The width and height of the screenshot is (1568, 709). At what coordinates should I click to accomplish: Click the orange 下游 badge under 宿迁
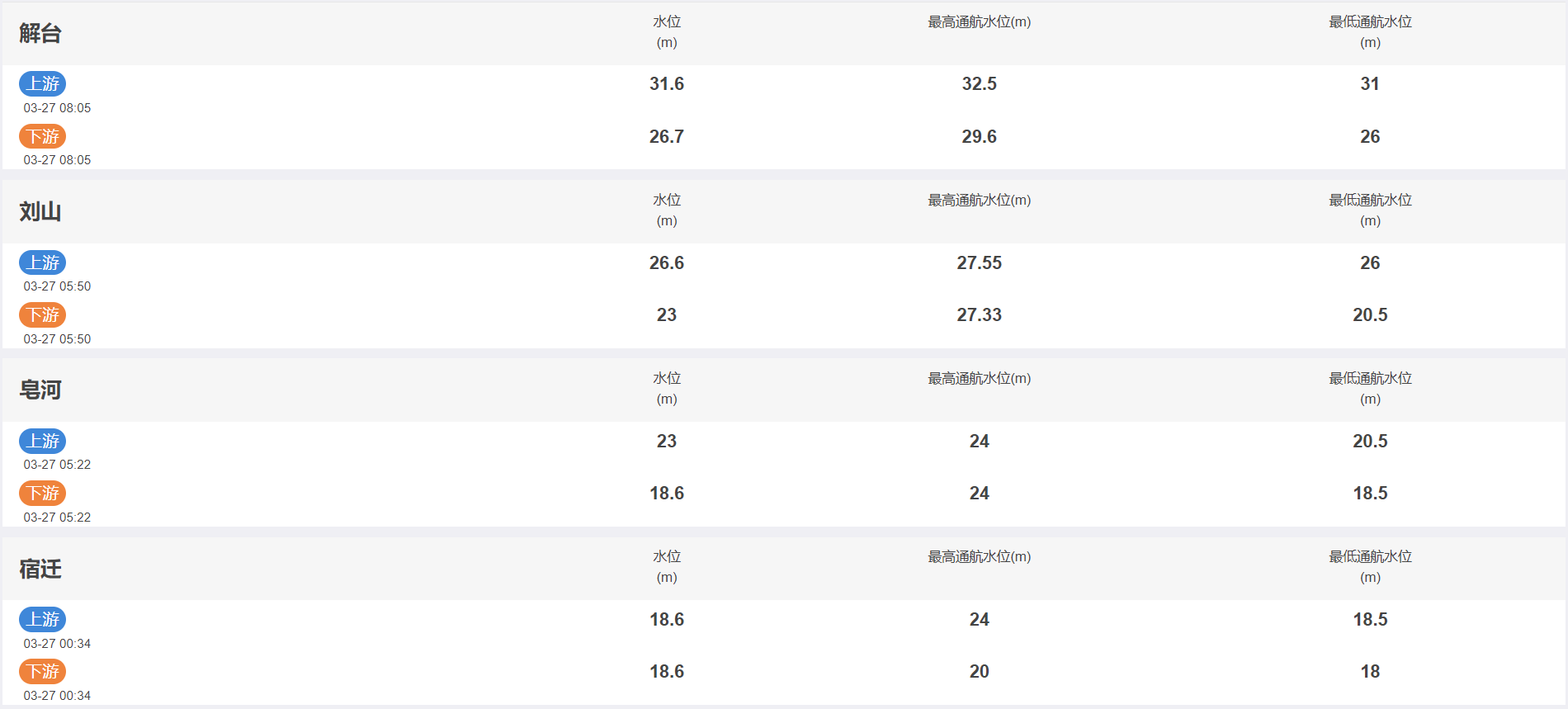42,671
